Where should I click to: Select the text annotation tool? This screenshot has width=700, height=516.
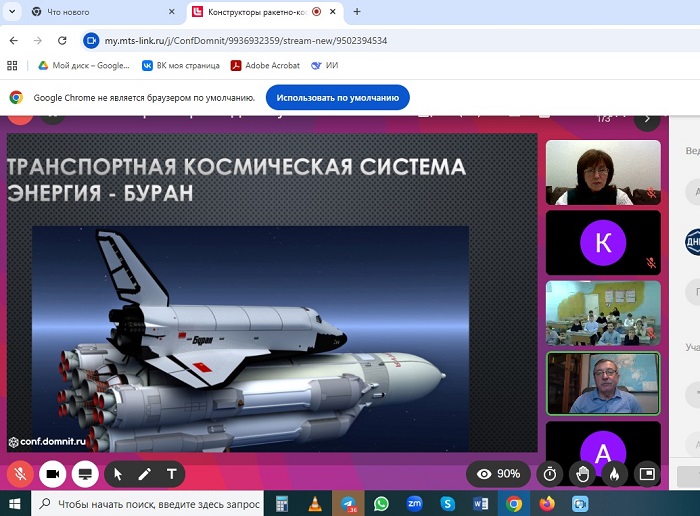[x=171, y=473]
